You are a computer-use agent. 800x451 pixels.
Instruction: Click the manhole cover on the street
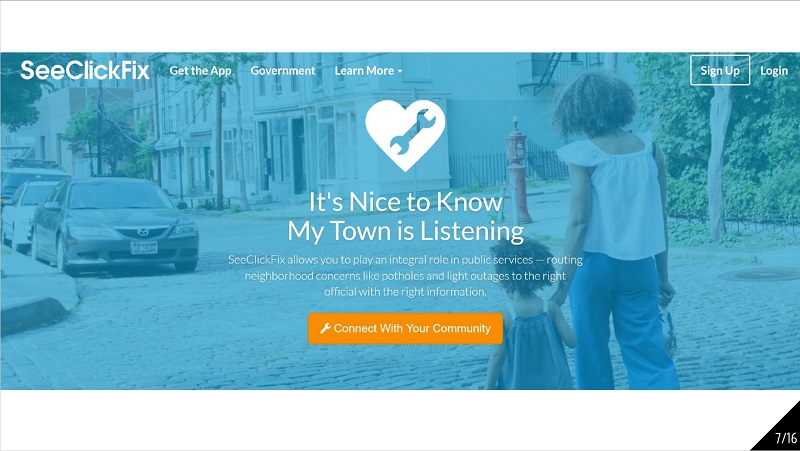point(759,274)
